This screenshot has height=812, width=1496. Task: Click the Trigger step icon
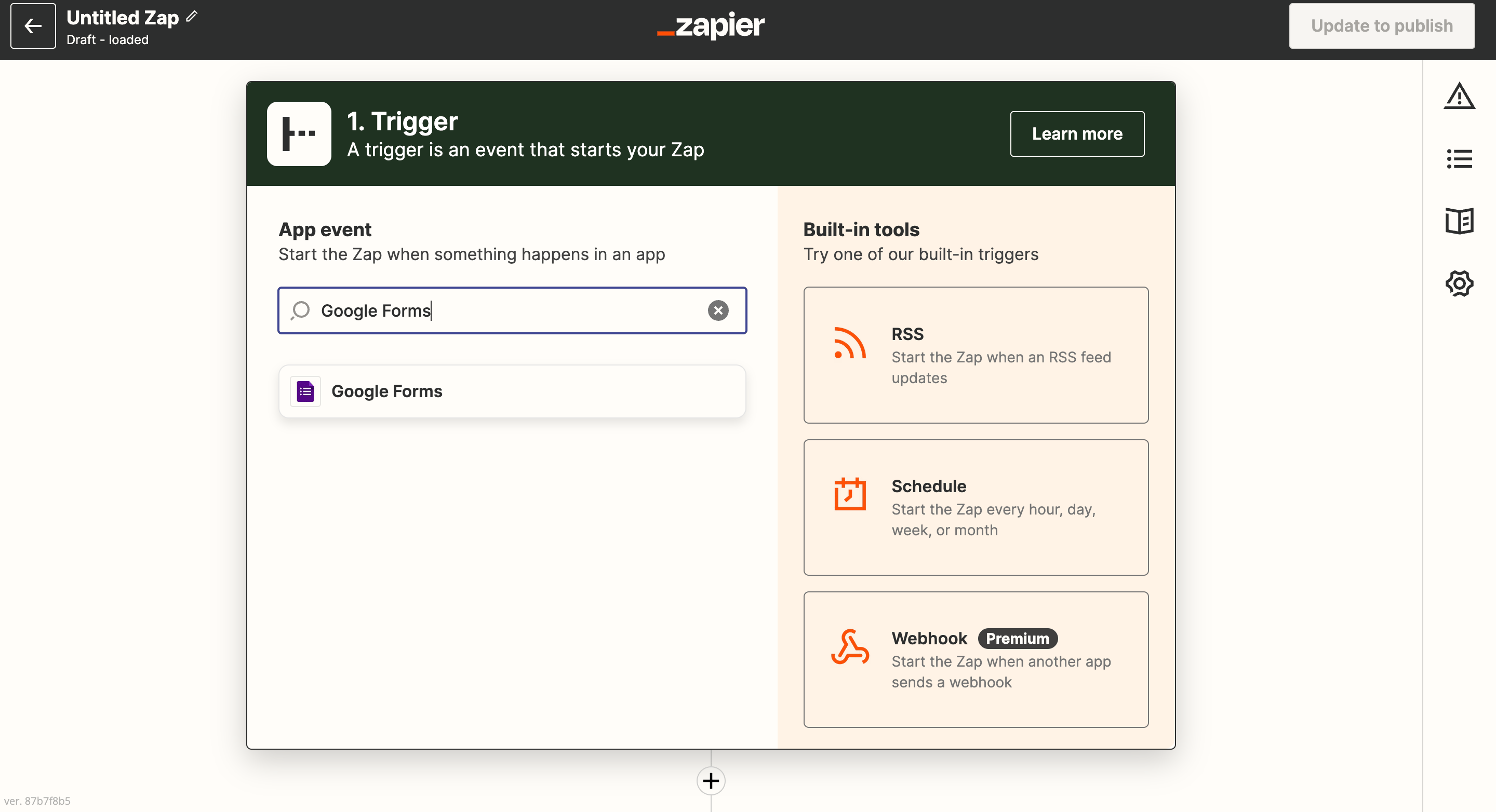pos(299,133)
